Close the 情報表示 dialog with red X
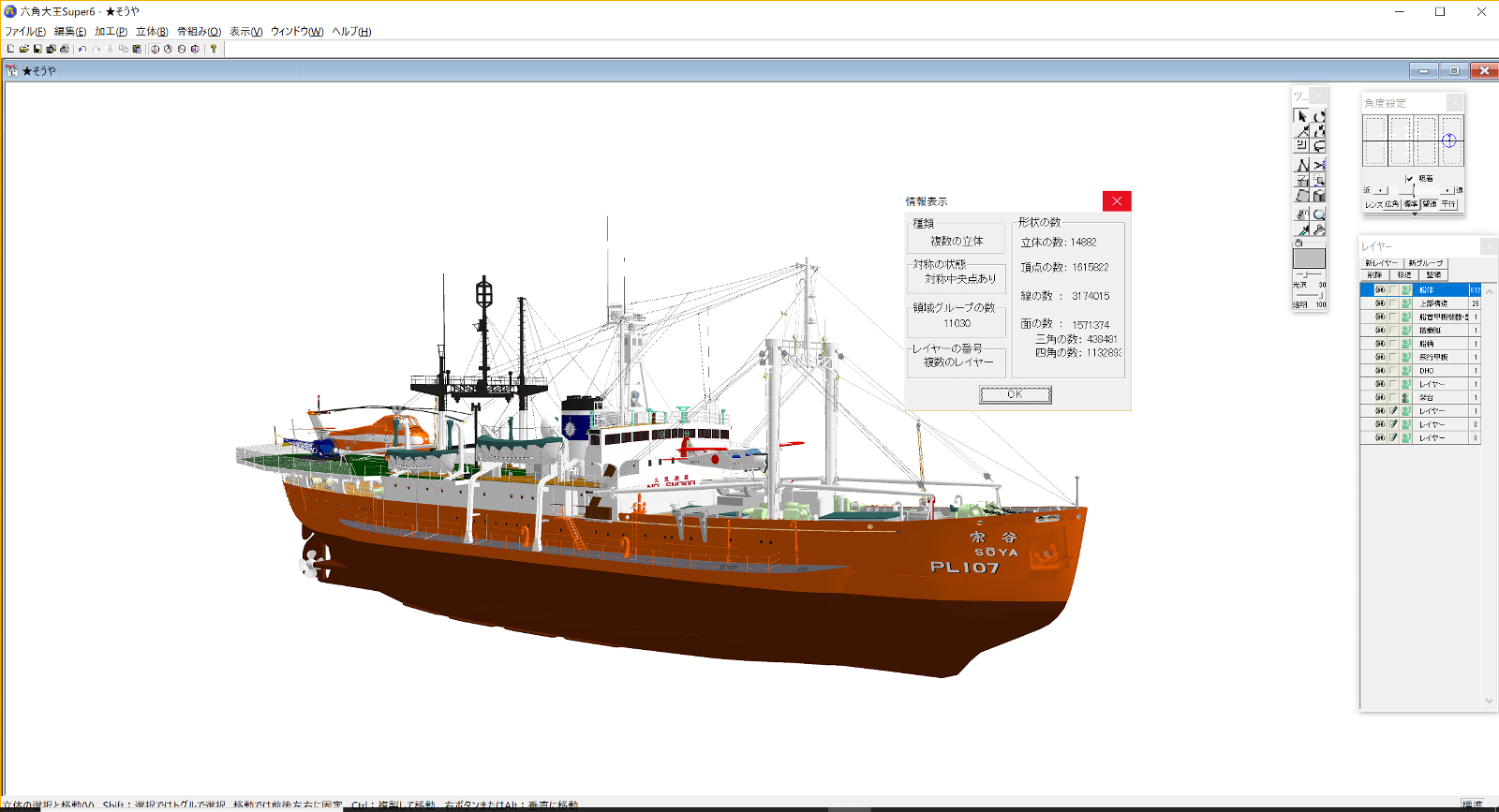This screenshot has height=812, width=1499. (1117, 200)
